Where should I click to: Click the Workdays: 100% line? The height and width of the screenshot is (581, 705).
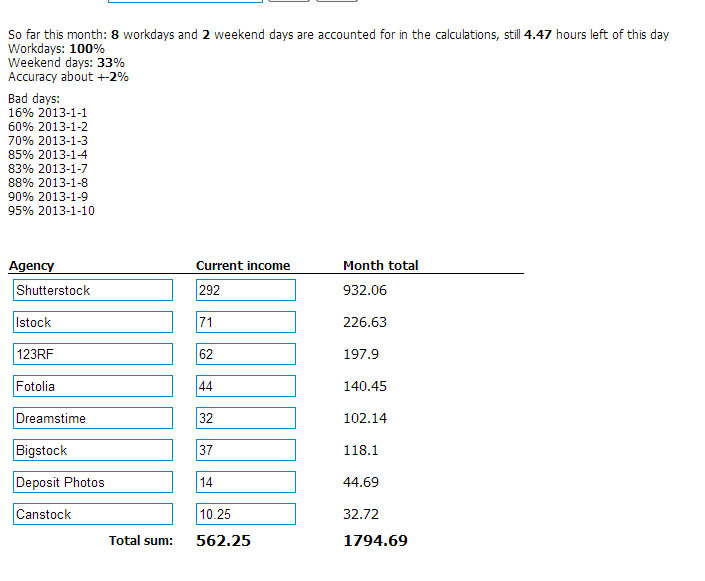pos(56,49)
